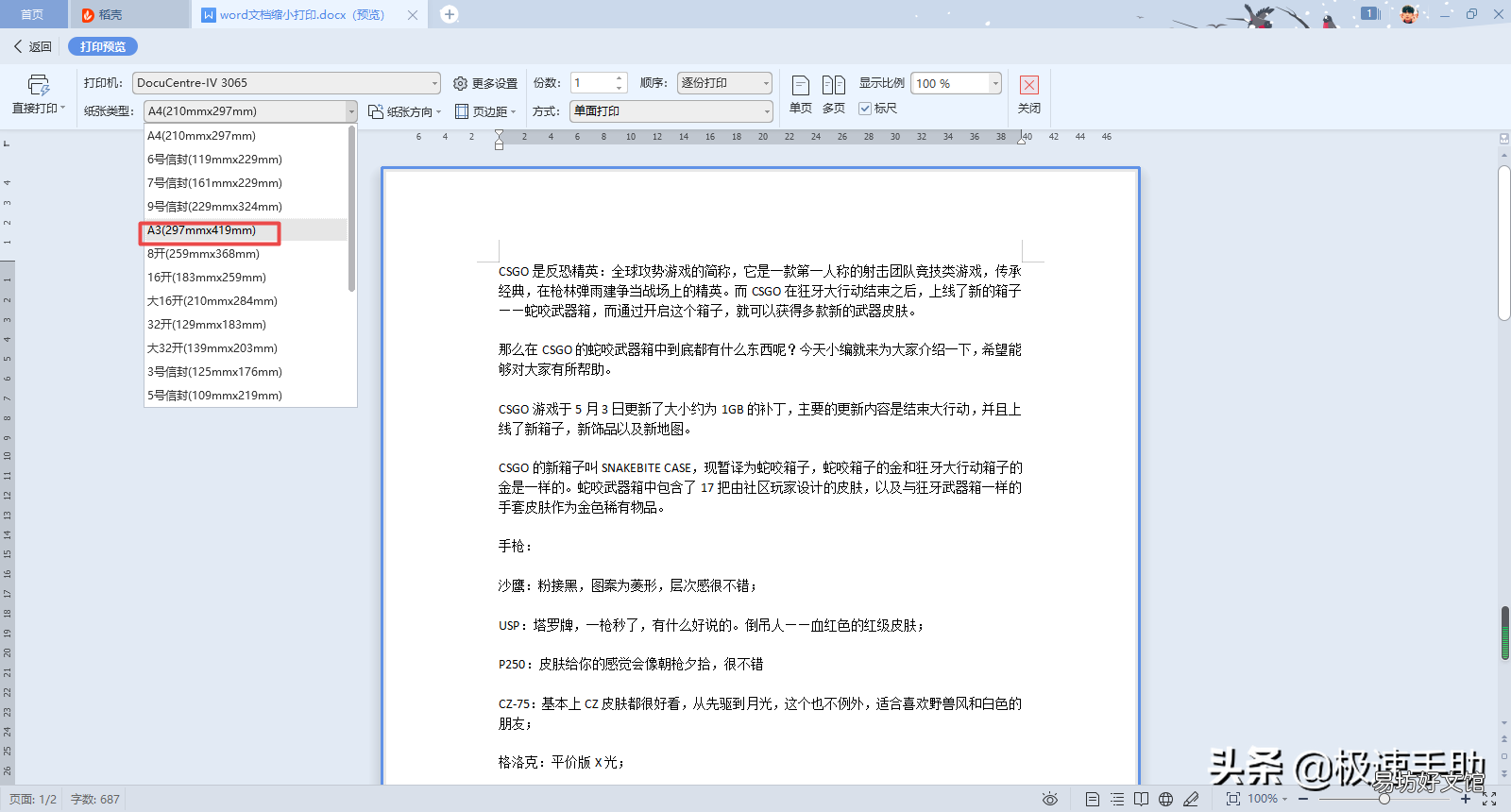
Task: Switch to the 首页 tab
Action: pyautogui.click(x=32, y=14)
